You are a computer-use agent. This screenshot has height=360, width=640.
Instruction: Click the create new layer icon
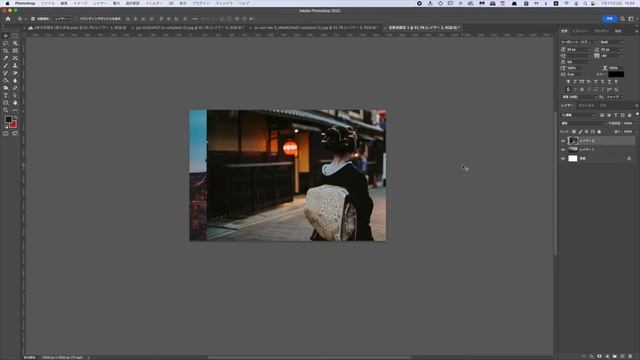[x=622, y=356]
